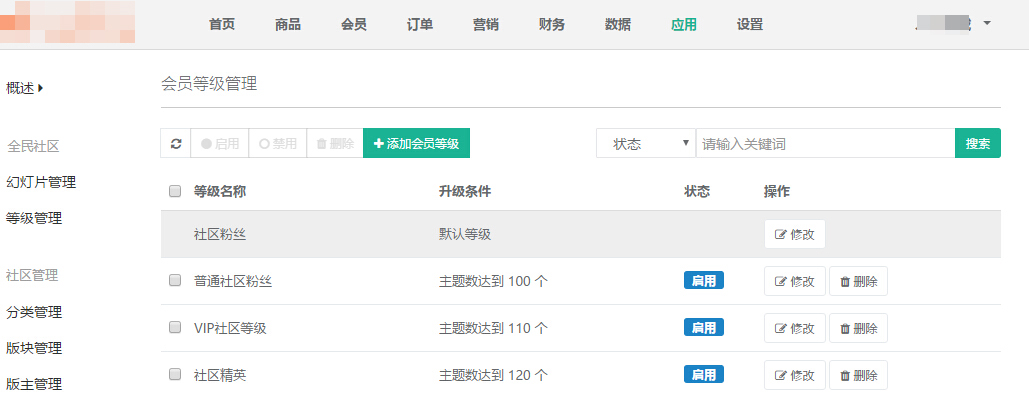The width and height of the screenshot is (1029, 414).
Task: Expand the 概述 sidebar section
Action: (25, 88)
